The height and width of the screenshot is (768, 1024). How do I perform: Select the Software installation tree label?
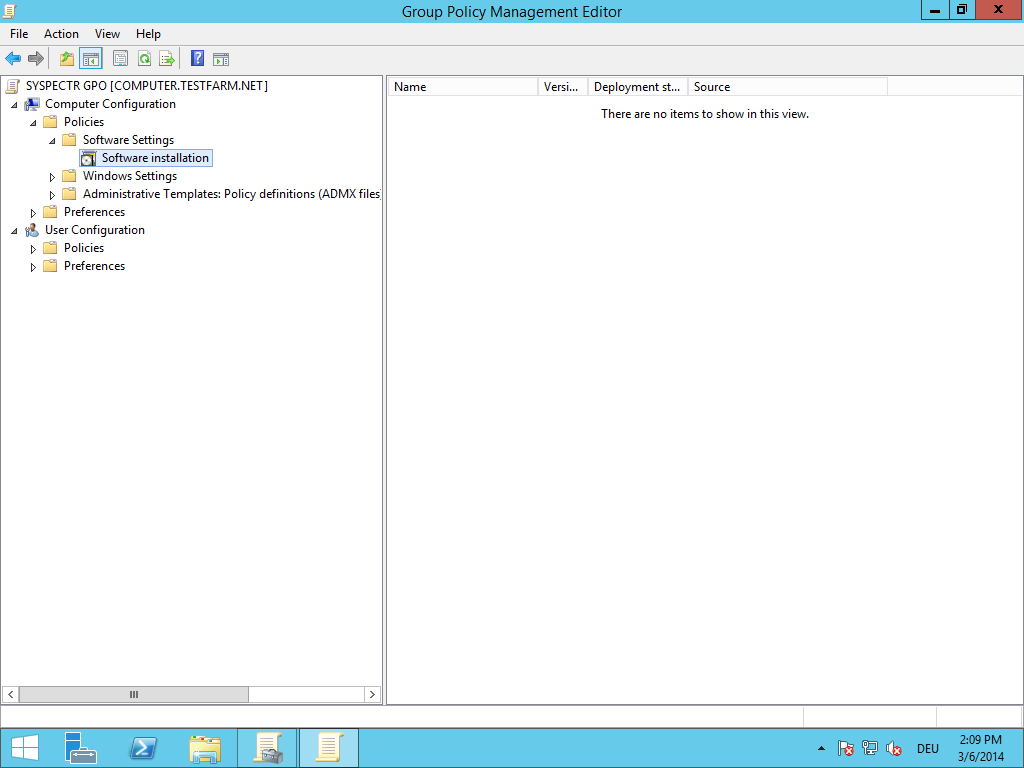pyautogui.click(x=155, y=158)
